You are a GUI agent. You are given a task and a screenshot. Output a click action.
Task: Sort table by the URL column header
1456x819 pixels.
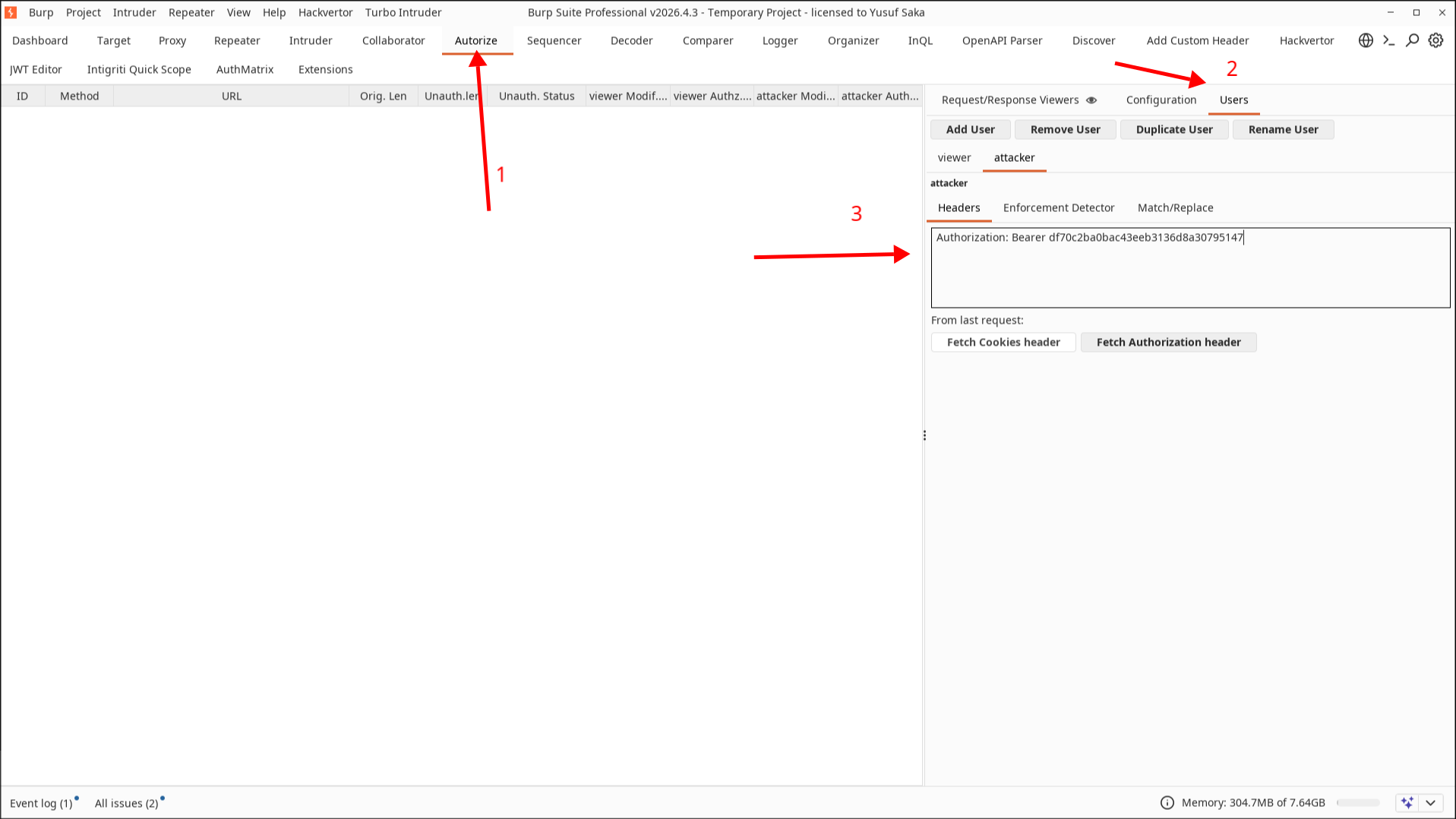tap(232, 96)
